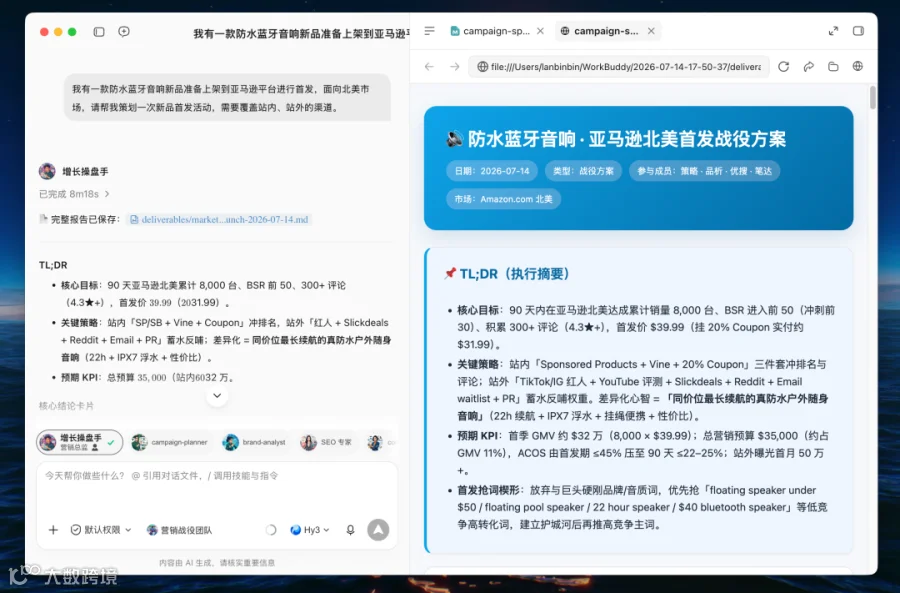Click the scroll-down chevron button in chat
This screenshot has width=900, height=593.
[217, 396]
